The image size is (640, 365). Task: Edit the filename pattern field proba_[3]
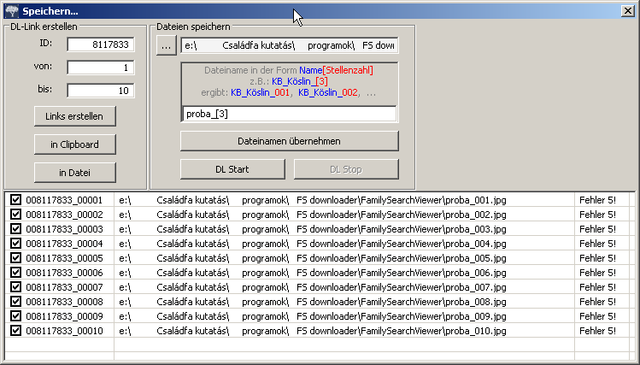[289, 114]
